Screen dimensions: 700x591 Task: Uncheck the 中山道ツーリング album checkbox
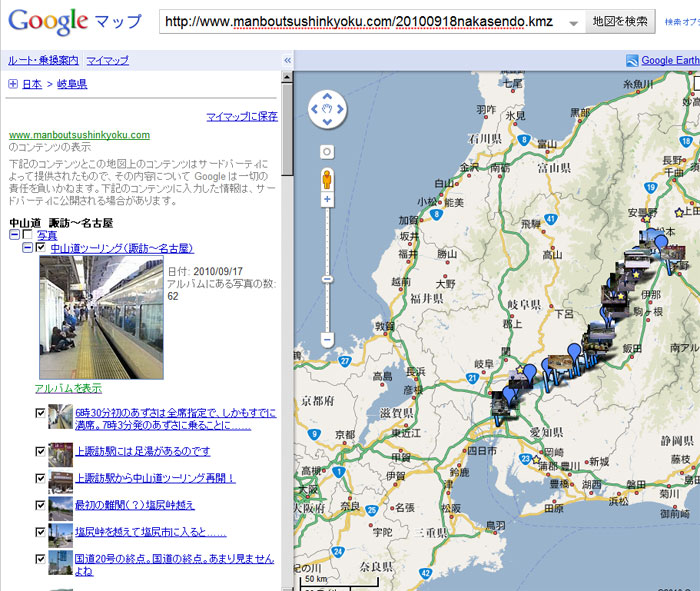pyautogui.click(x=40, y=248)
